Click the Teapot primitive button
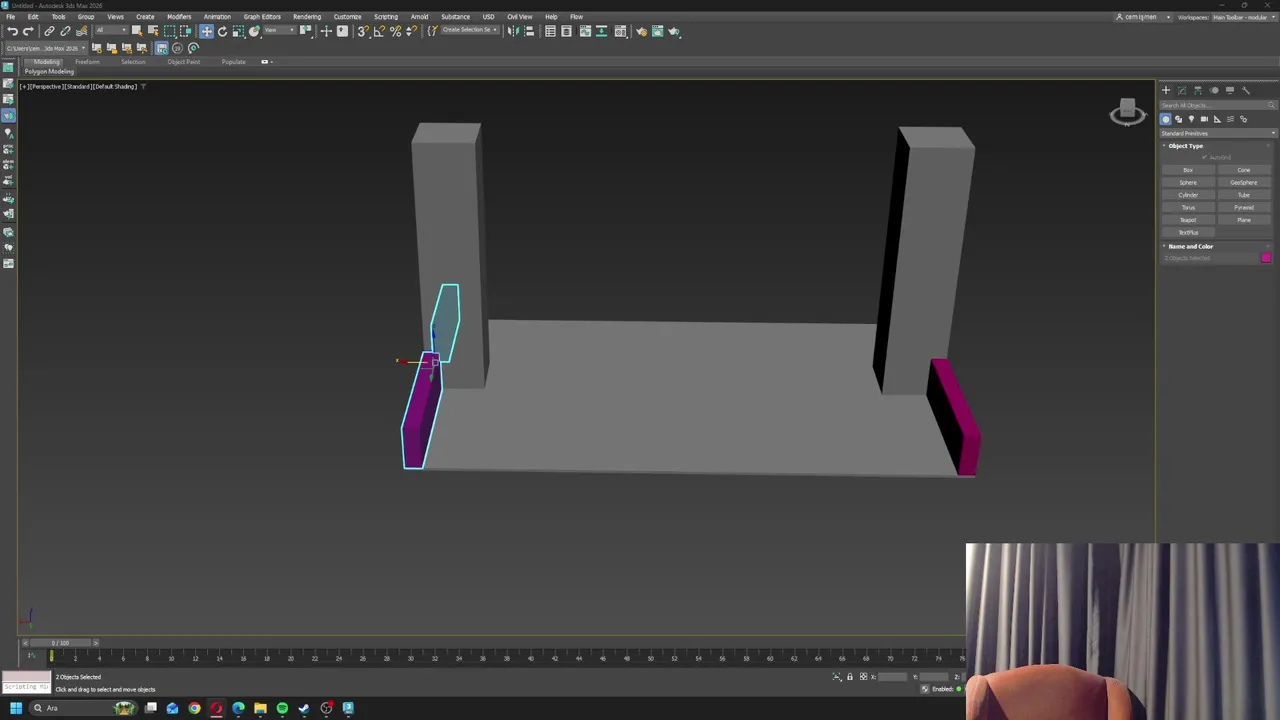This screenshot has height=720, width=1280. tap(1188, 220)
